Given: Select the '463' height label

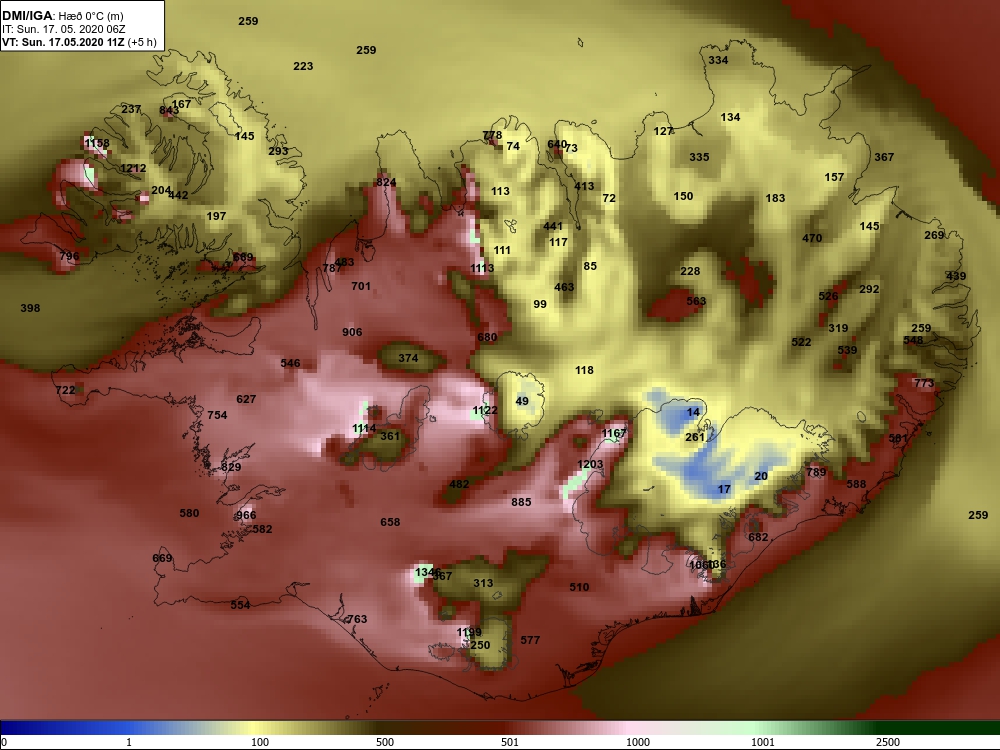Looking at the screenshot, I should coord(564,287).
